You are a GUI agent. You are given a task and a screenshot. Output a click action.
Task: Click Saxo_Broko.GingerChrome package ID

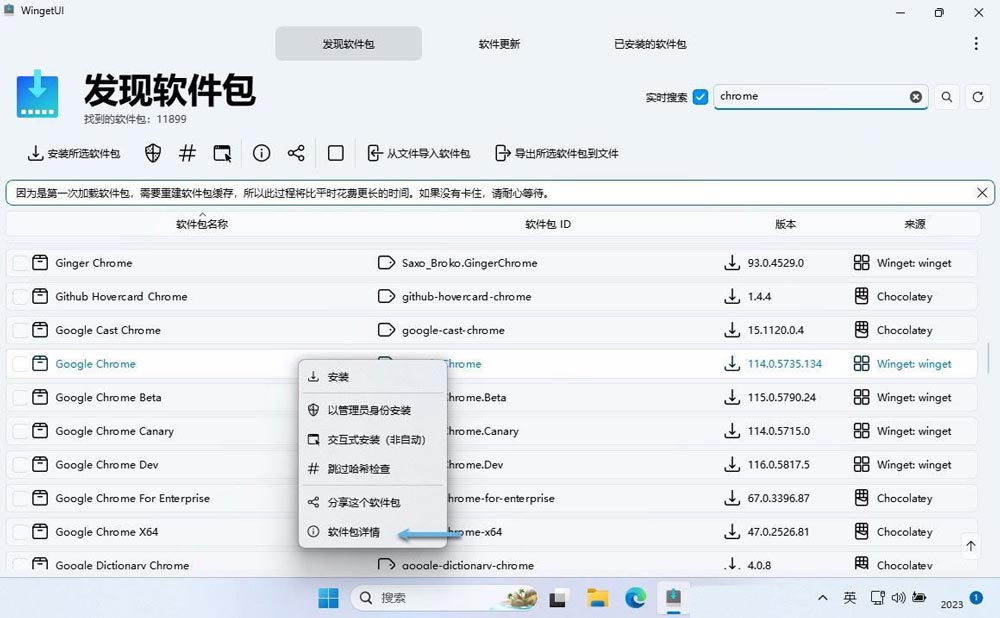(469, 263)
